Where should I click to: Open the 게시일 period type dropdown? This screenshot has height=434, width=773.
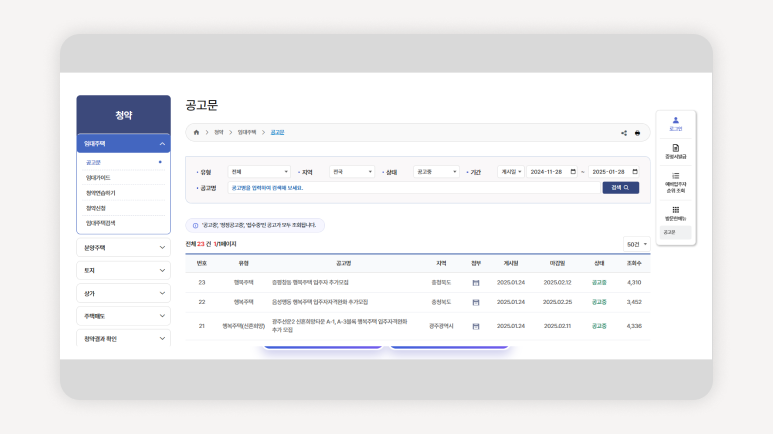(511, 172)
